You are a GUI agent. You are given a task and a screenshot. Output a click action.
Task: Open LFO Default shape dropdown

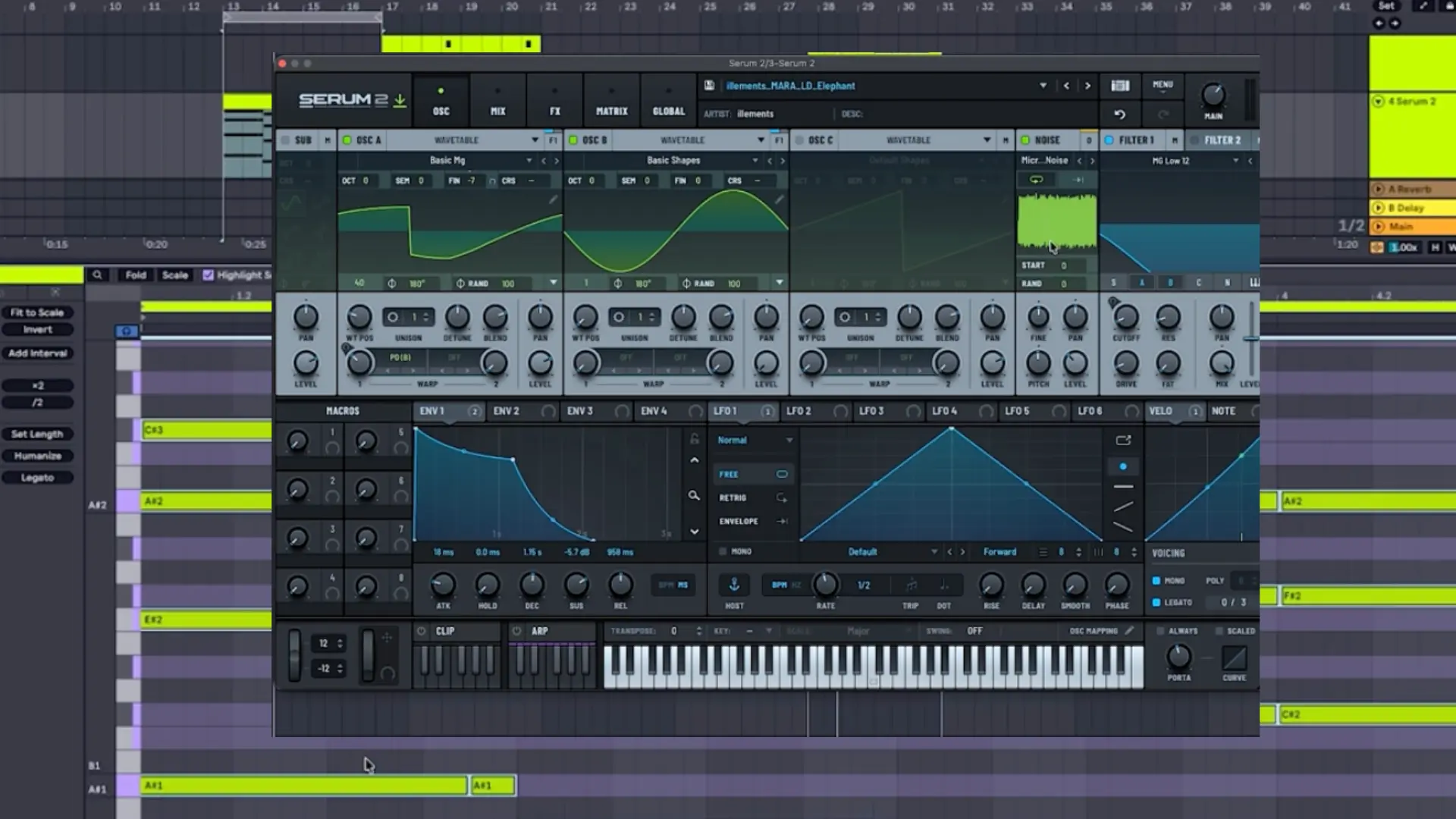934,552
